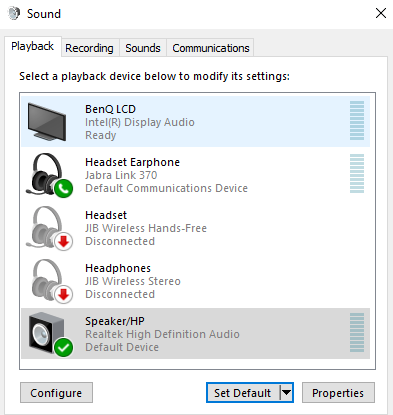Viewport: 393px width, 415px height.
Task: Click the Headset Earphone volume level meter
Action: pyautogui.click(x=357, y=174)
